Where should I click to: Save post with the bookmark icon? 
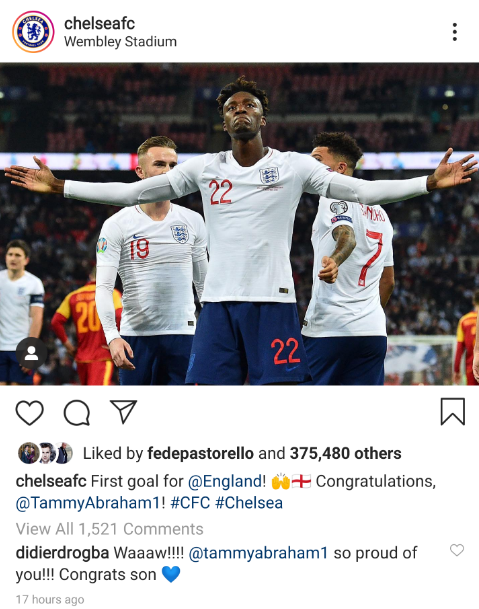pyautogui.click(x=453, y=411)
